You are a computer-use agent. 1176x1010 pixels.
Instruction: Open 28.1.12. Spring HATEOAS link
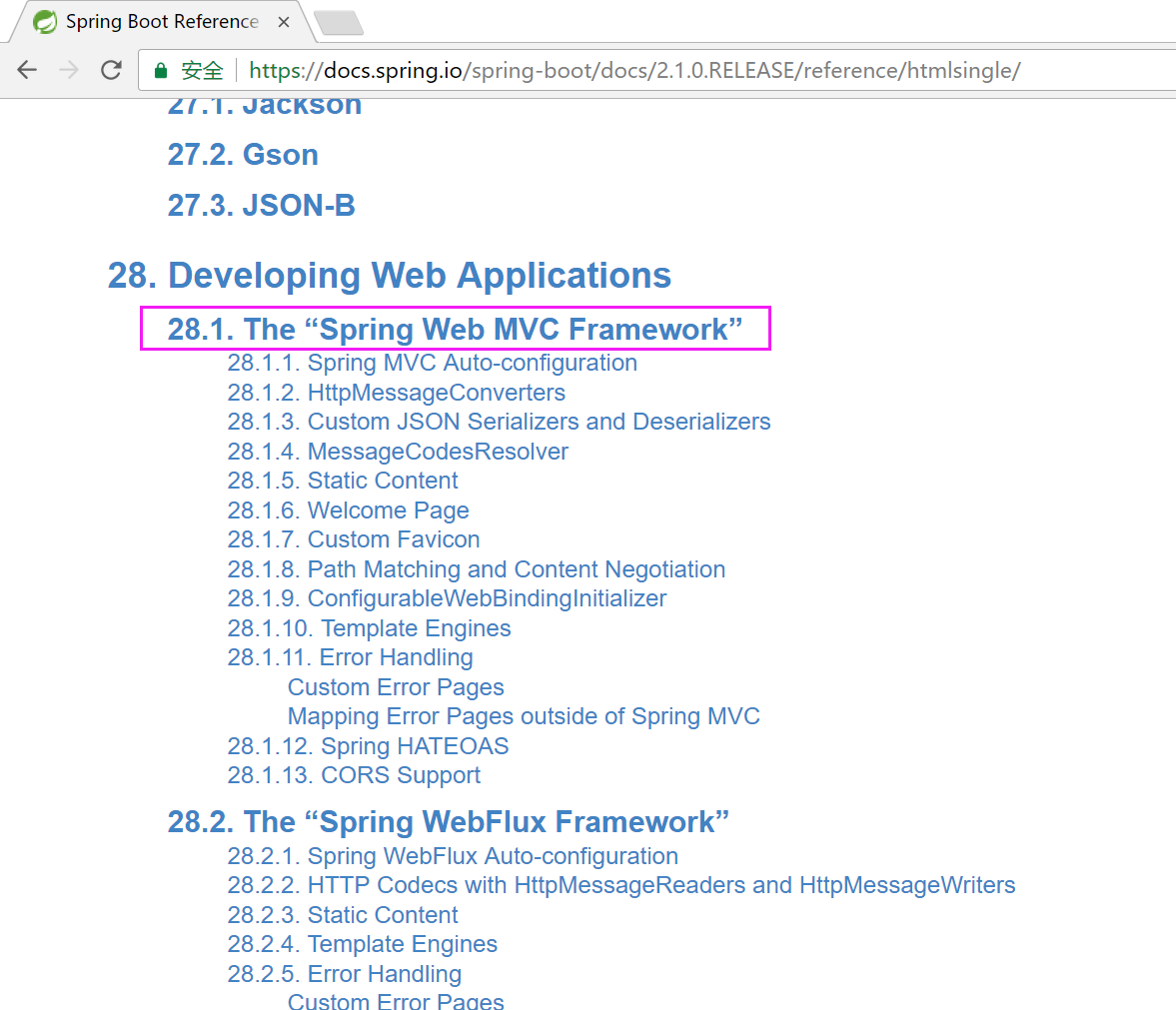tap(368, 746)
